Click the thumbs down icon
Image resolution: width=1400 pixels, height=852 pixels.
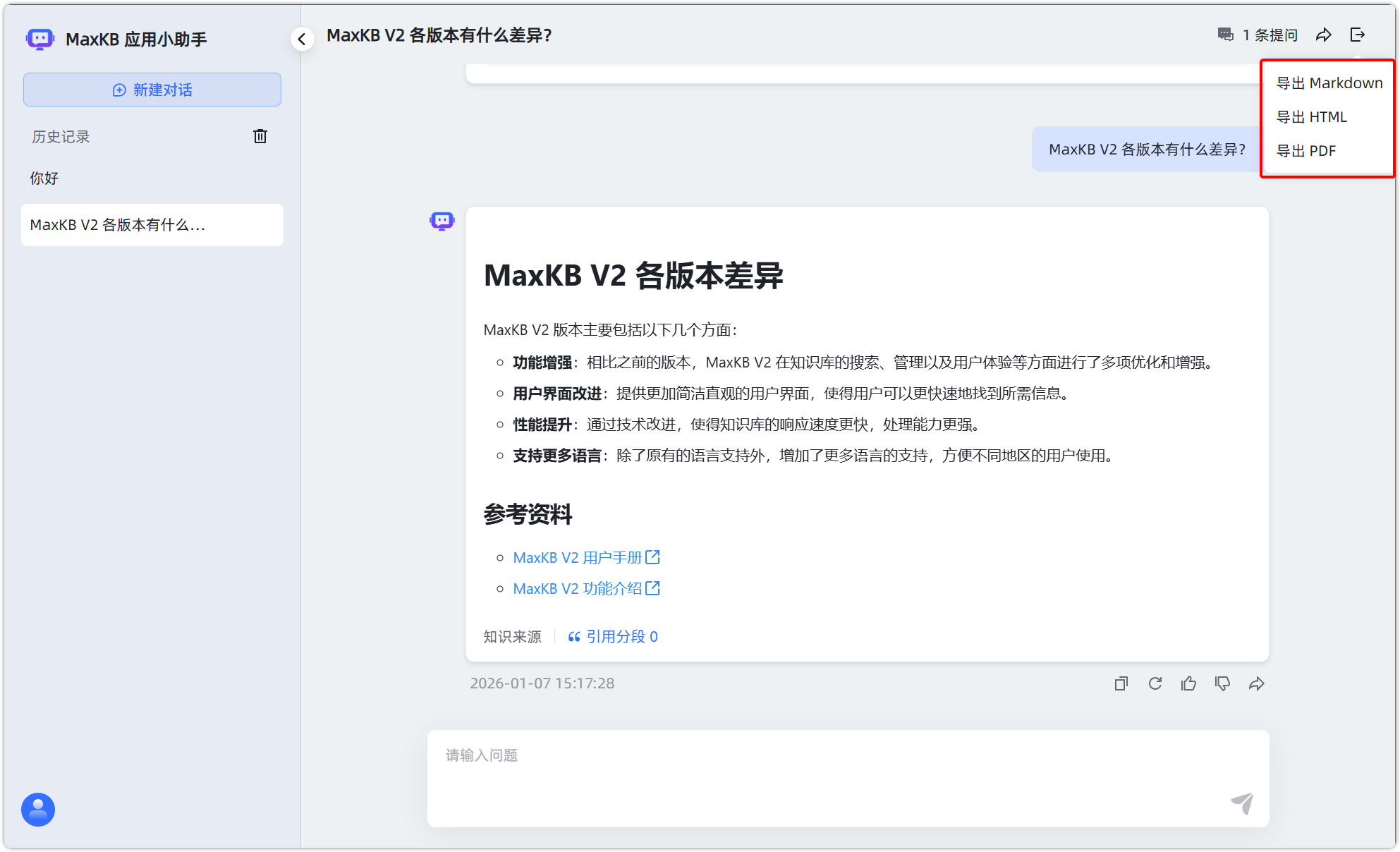pos(1222,683)
